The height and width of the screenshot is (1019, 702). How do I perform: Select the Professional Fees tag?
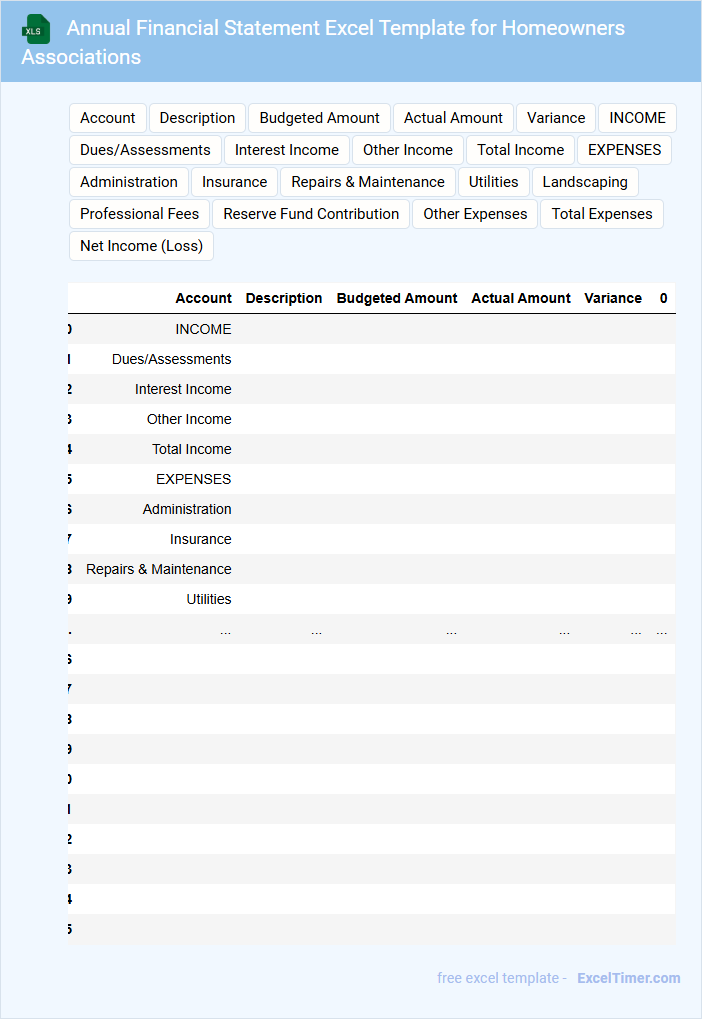pos(139,214)
